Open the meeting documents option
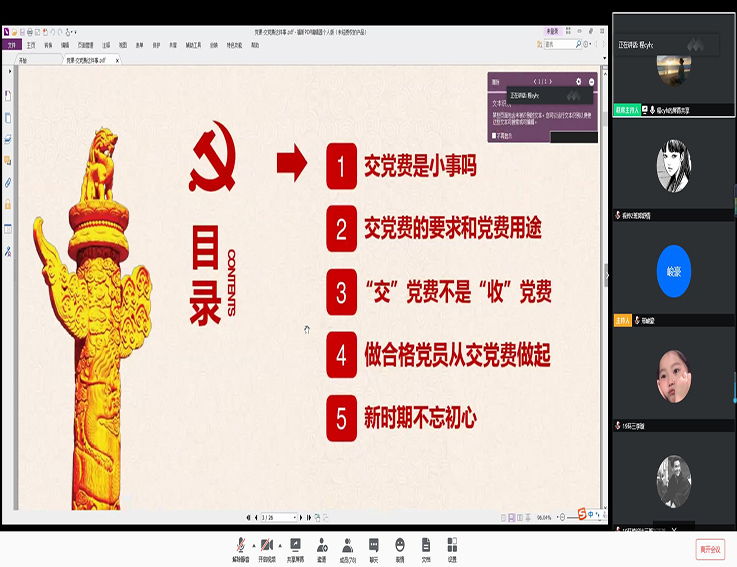 tap(426, 550)
